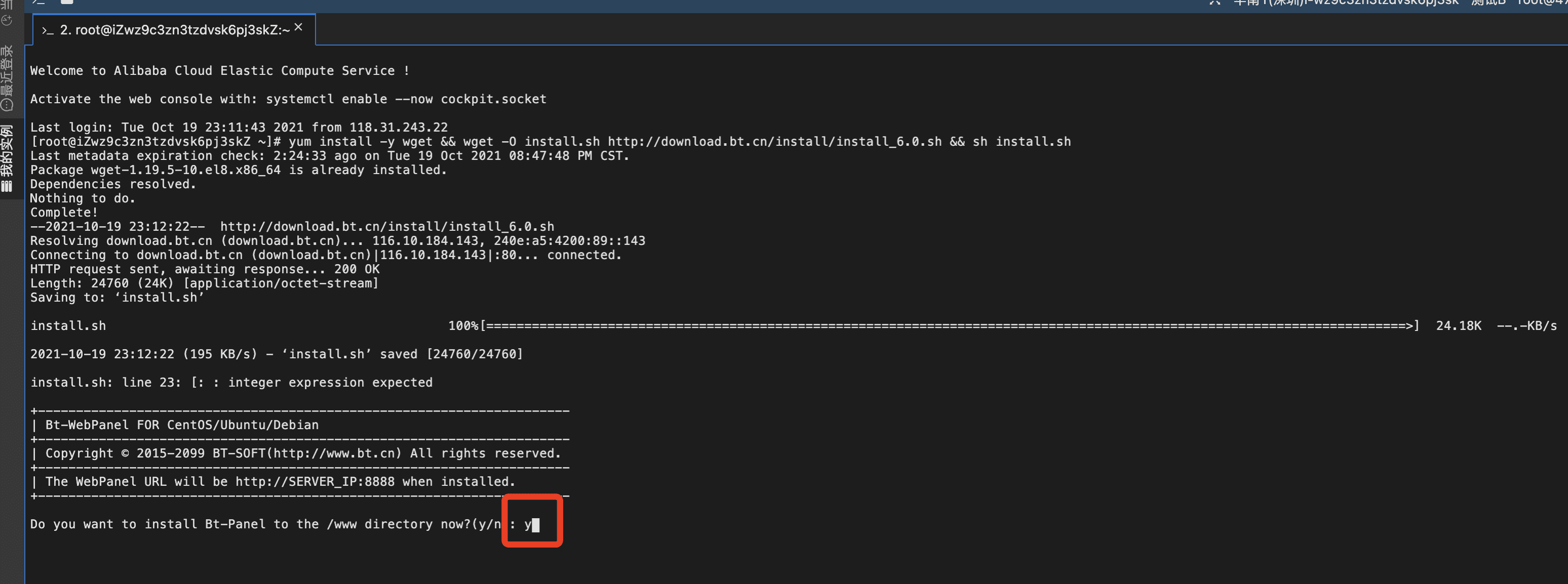1568x584 pixels.
Task: Click the terminal prompt icon in the session tab
Action: (x=48, y=30)
